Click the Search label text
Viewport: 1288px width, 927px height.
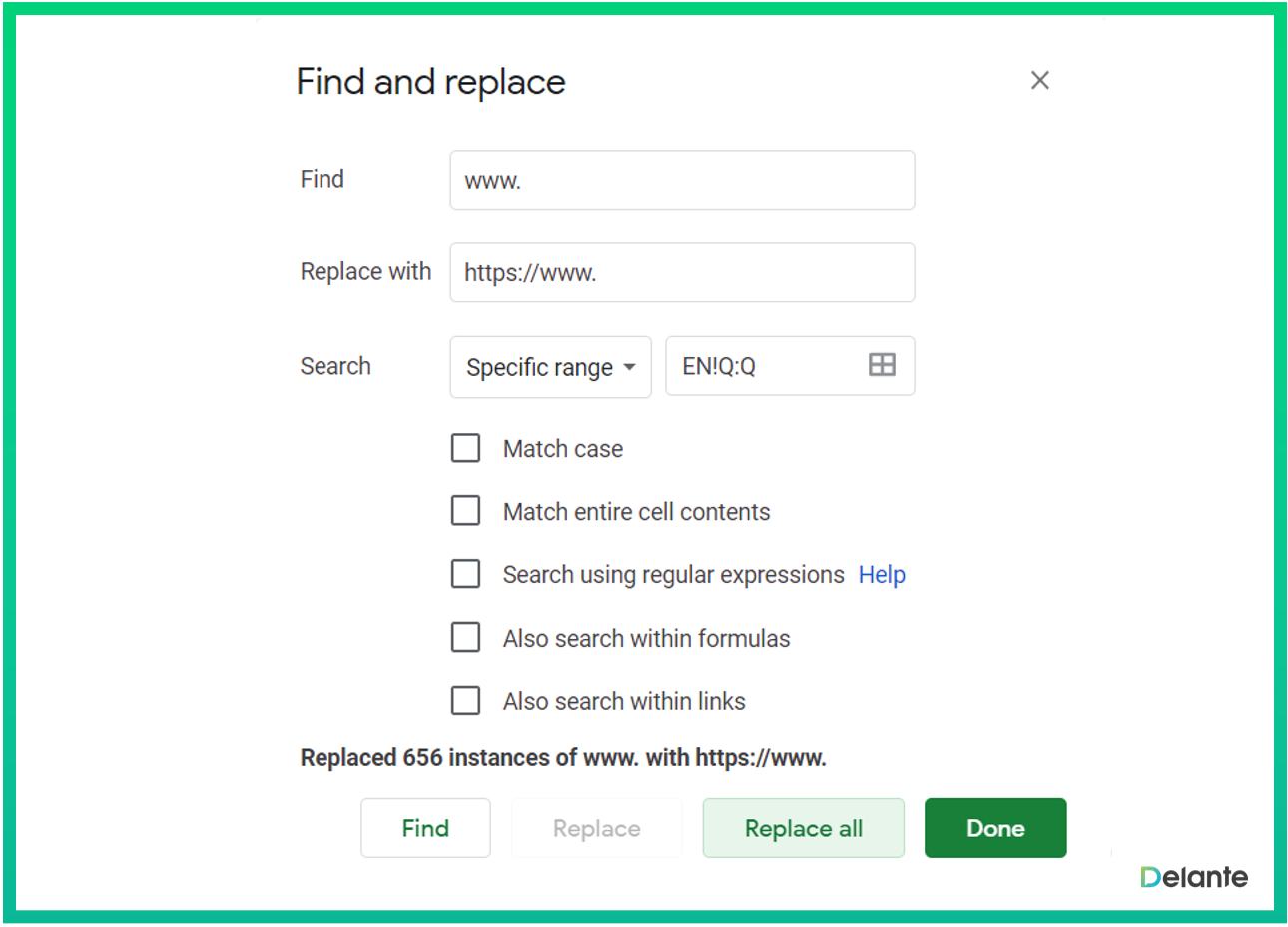335,366
